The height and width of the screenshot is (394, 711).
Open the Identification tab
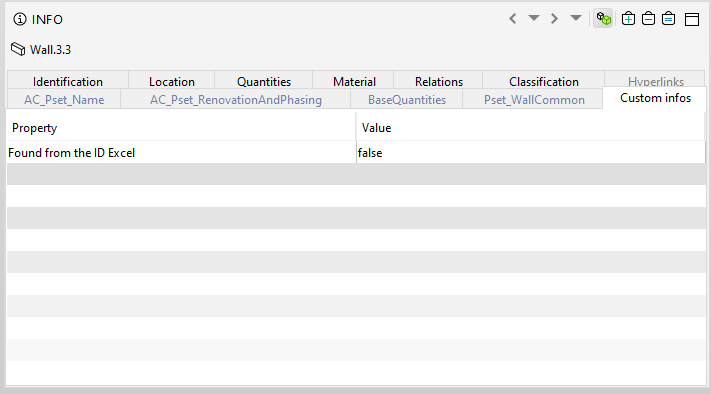point(68,81)
